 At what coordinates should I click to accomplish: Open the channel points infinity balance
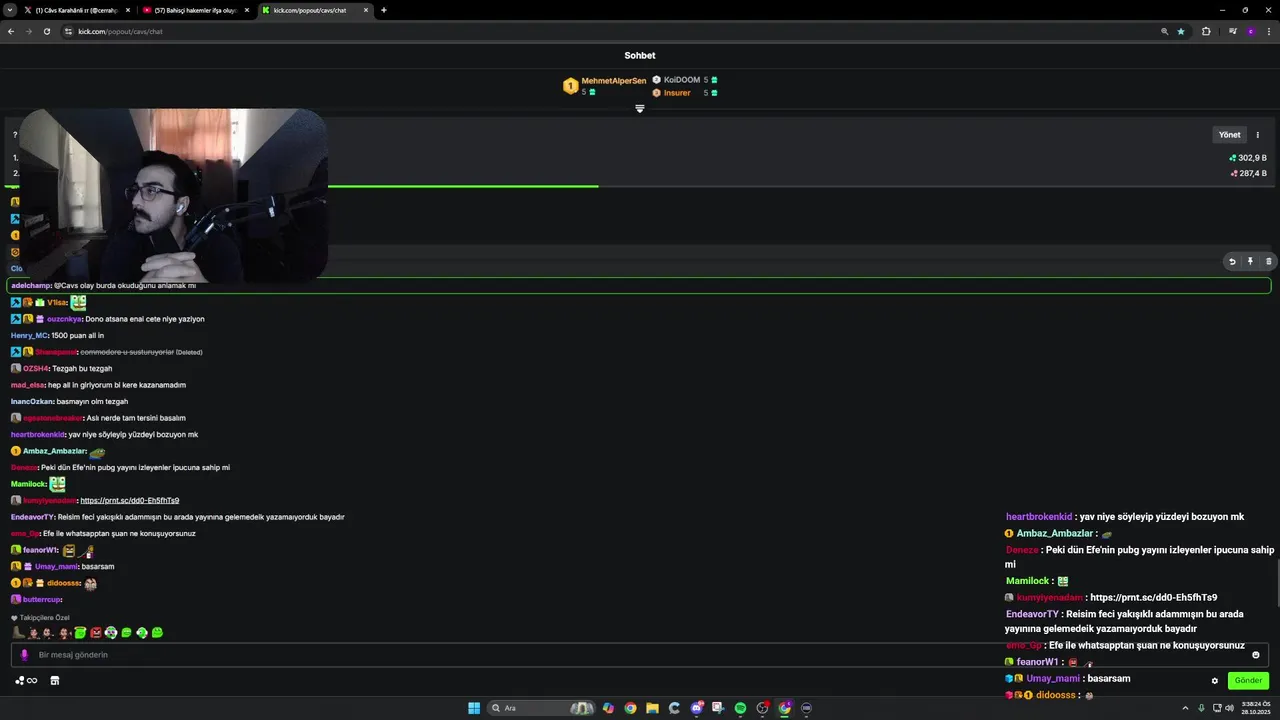26,681
